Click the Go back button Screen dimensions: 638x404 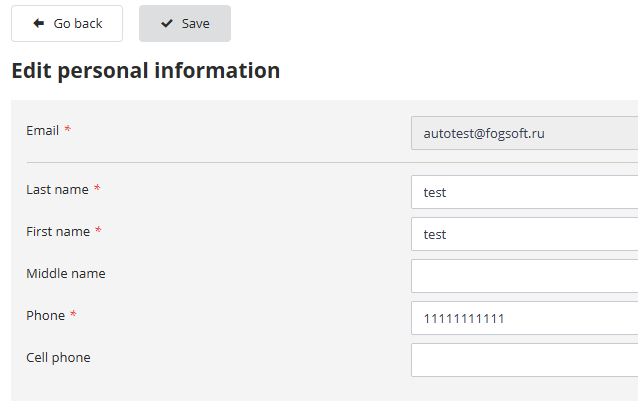click(67, 24)
